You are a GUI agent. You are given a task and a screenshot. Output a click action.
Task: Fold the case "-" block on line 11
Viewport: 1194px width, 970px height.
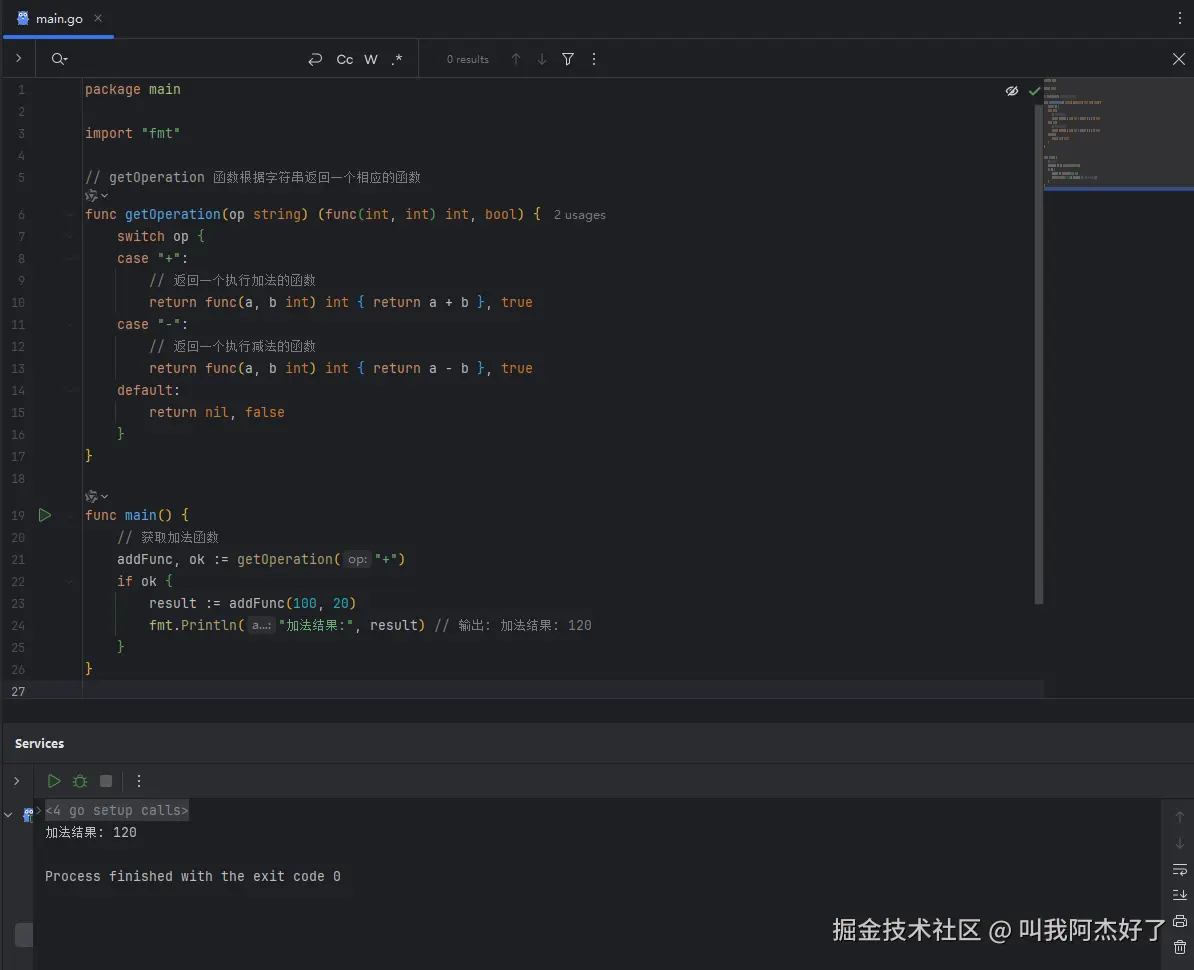pyautogui.click(x=69, y=324)
